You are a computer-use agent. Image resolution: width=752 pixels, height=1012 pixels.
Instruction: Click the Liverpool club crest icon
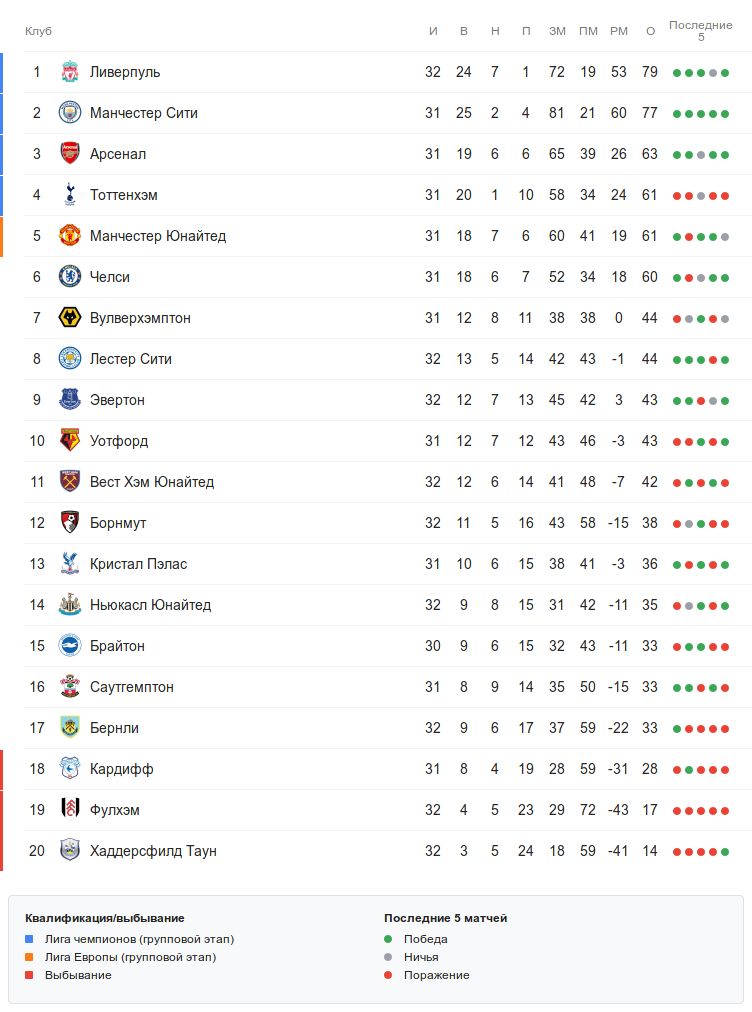pyautogui.click(x=69, y=72)
